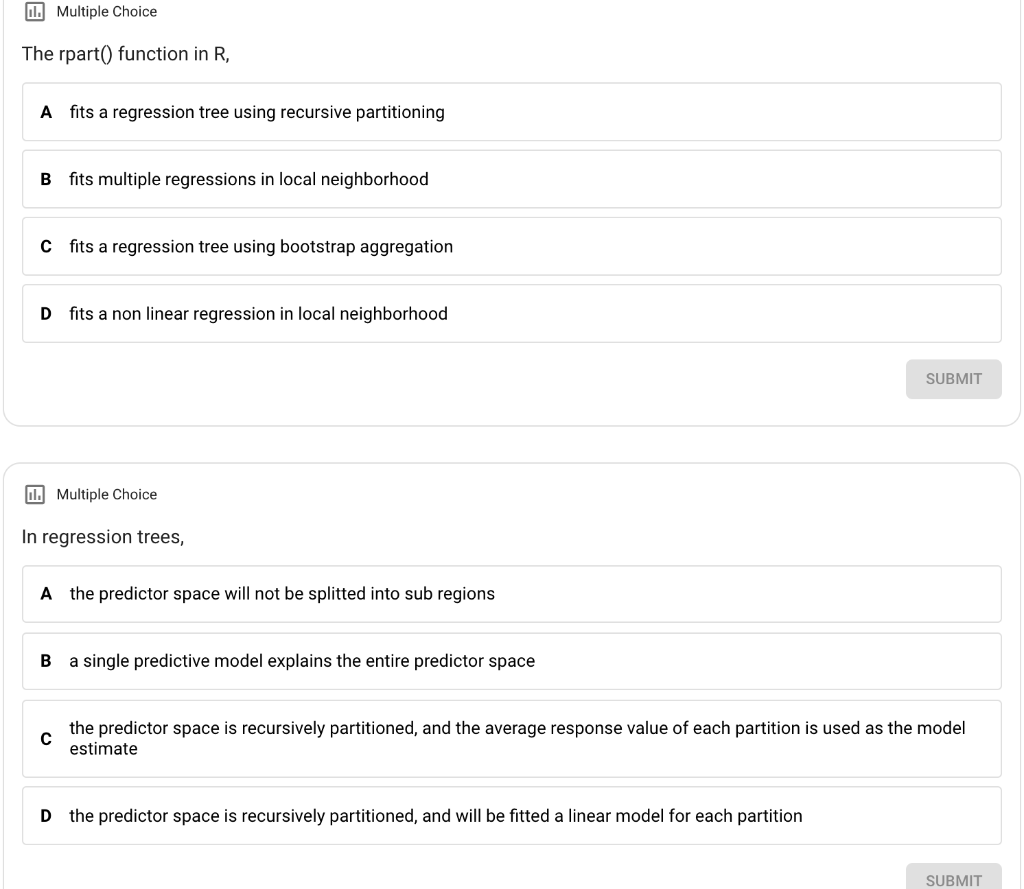Submit the regression trees question
The width and height of the screenshot is (1024, 889).
953,878
